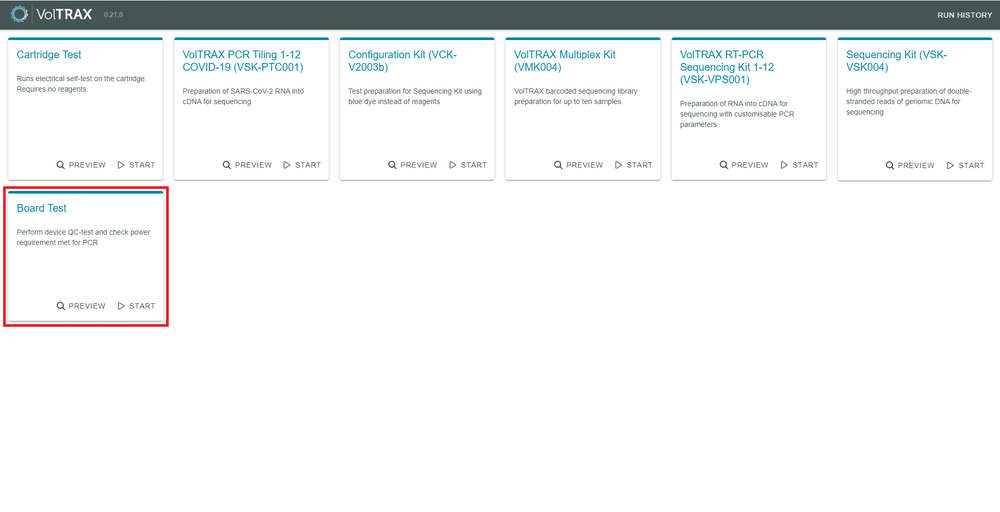Viewport: 1000px width, 512px height.
Task: Preview the Sequencing Kit (VSK-VSK004)
Action: 910,165
